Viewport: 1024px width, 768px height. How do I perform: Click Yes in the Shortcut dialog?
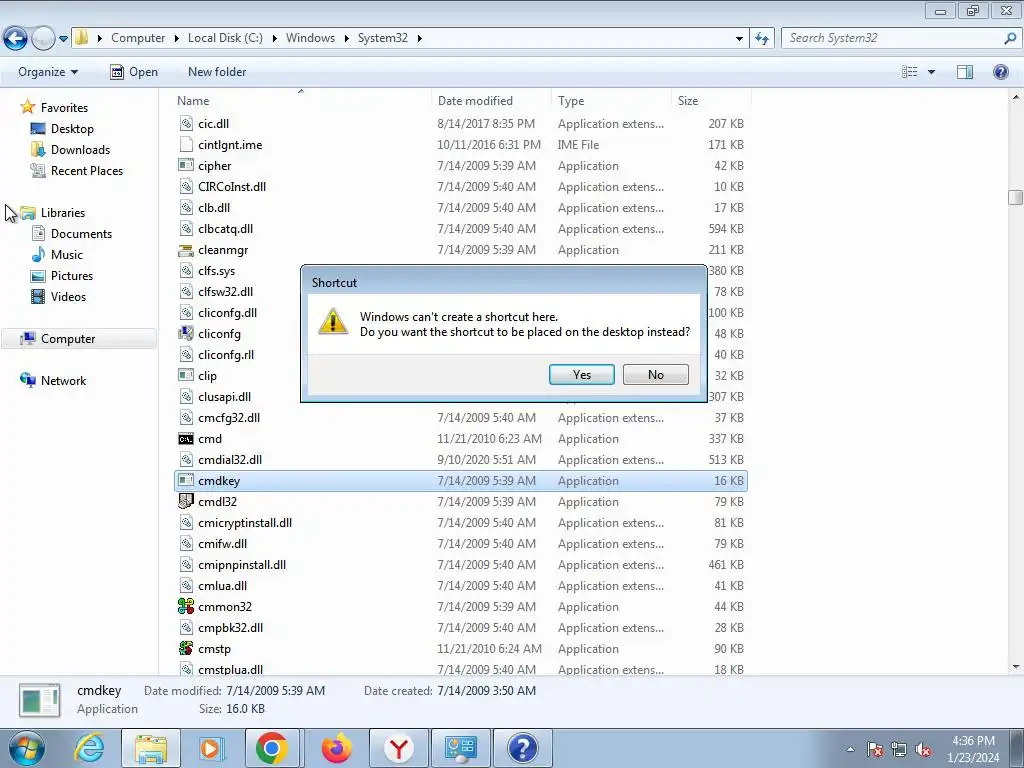tap(581, 375)
